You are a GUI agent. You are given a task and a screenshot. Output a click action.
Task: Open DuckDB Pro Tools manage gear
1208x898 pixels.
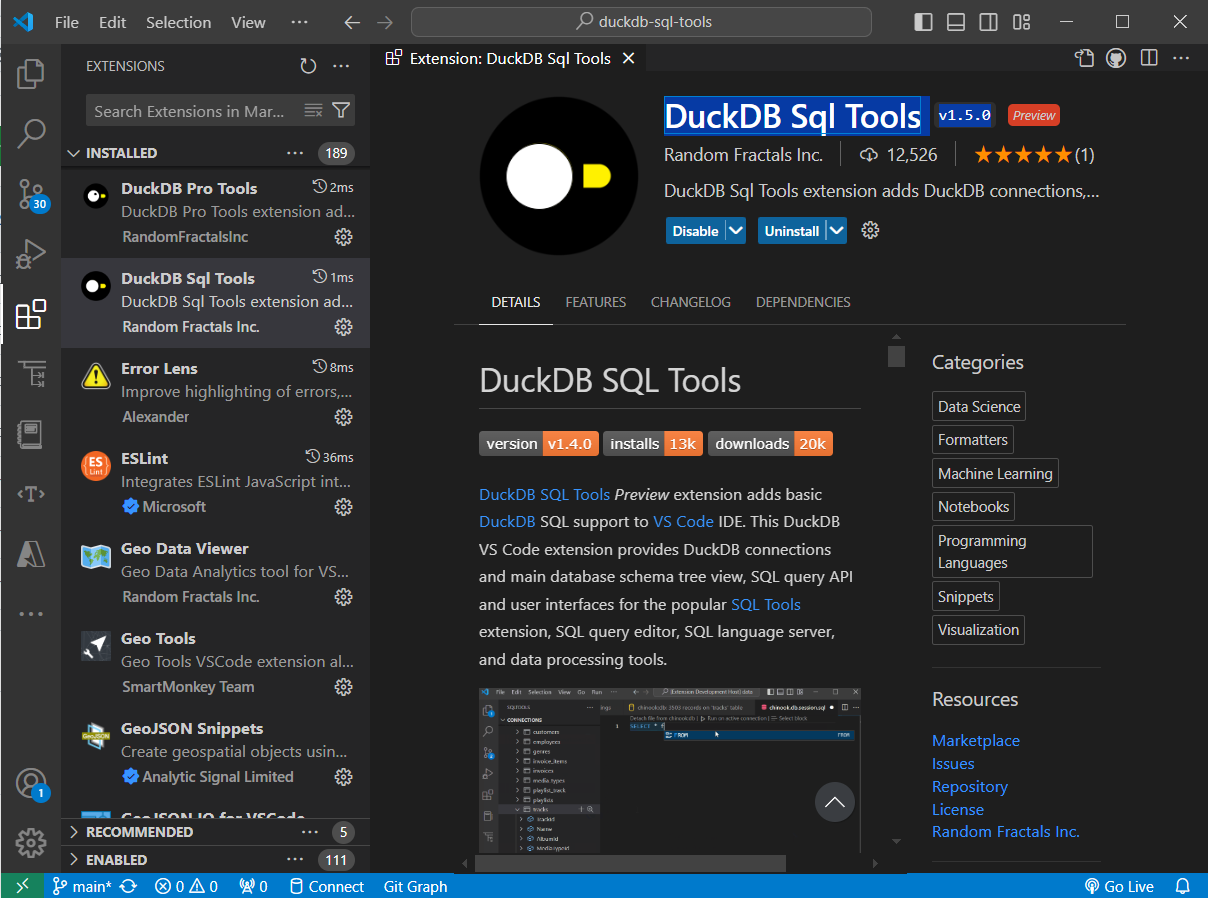pos(343,237)
